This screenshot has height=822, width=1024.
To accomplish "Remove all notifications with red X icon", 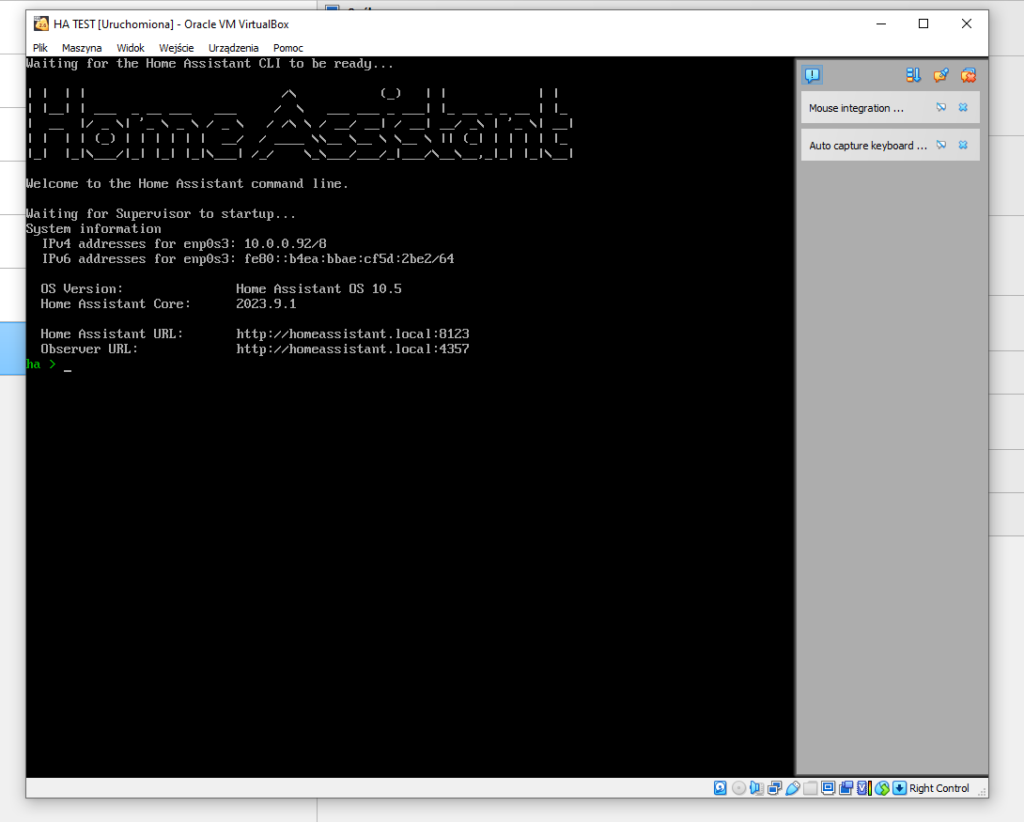I will click(x=967, y=75).
